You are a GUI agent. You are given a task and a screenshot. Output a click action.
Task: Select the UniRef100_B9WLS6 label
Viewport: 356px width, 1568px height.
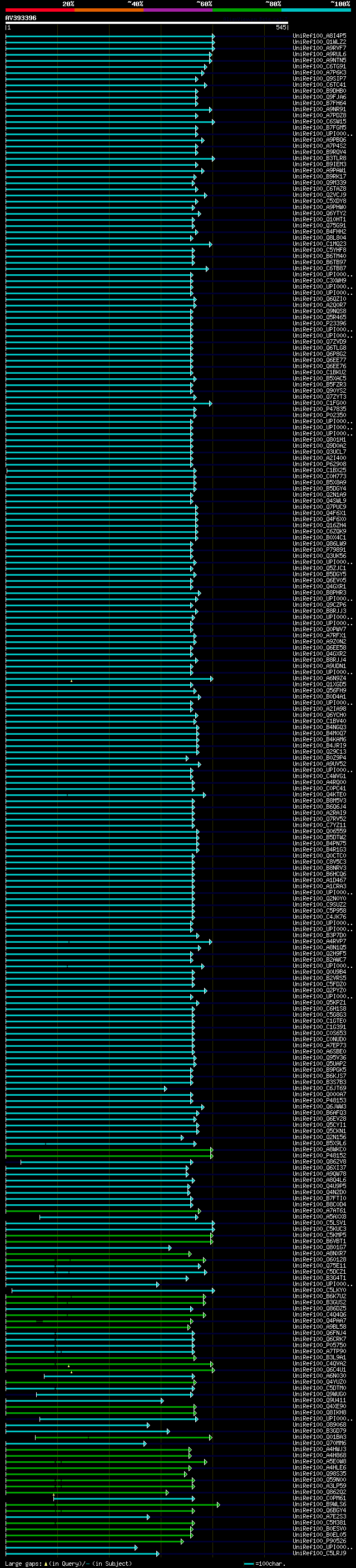(x=319, y=1505)
